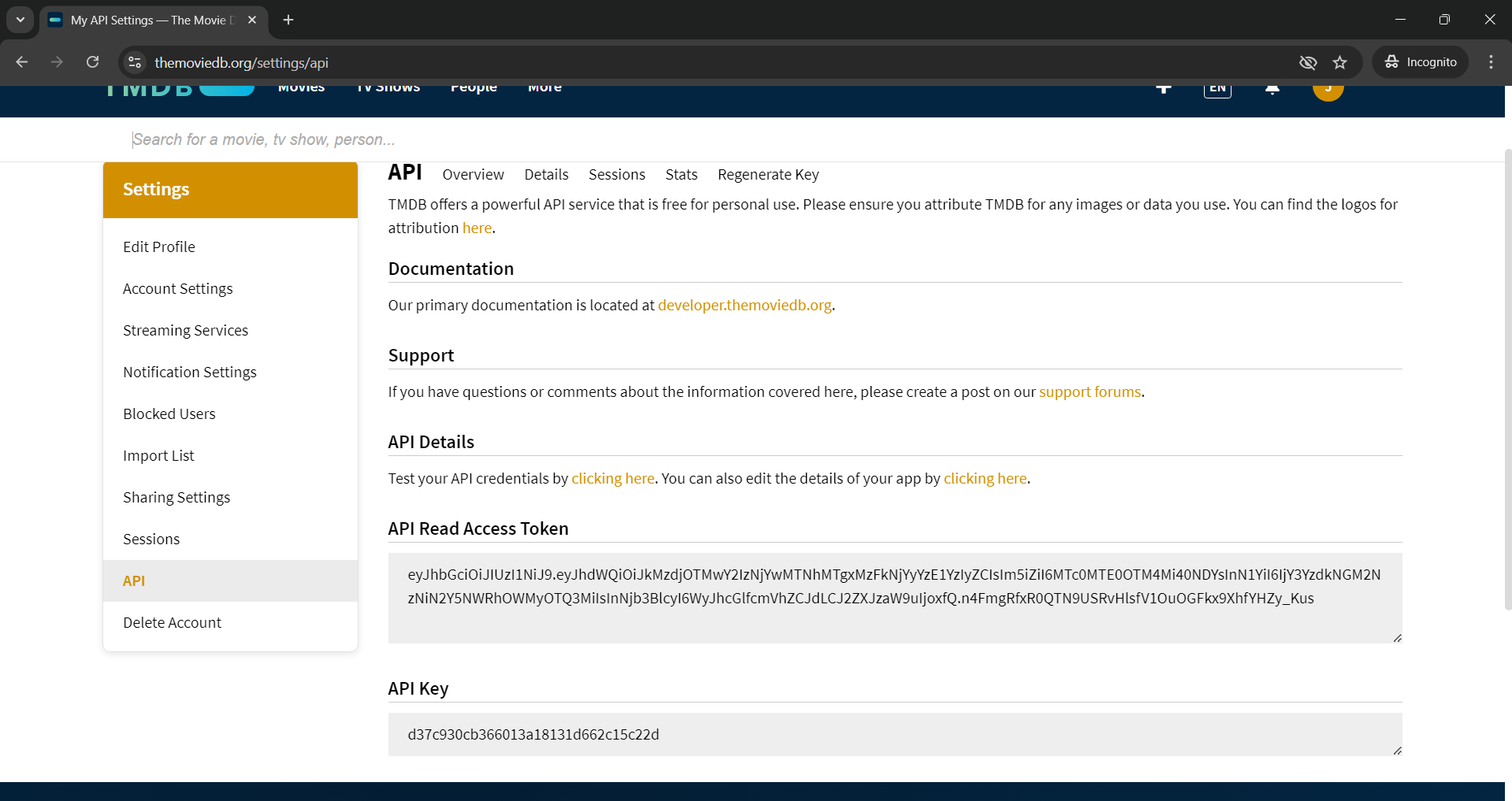
Task: Select Delete Account in the sidebar
Action: (172, 621)
